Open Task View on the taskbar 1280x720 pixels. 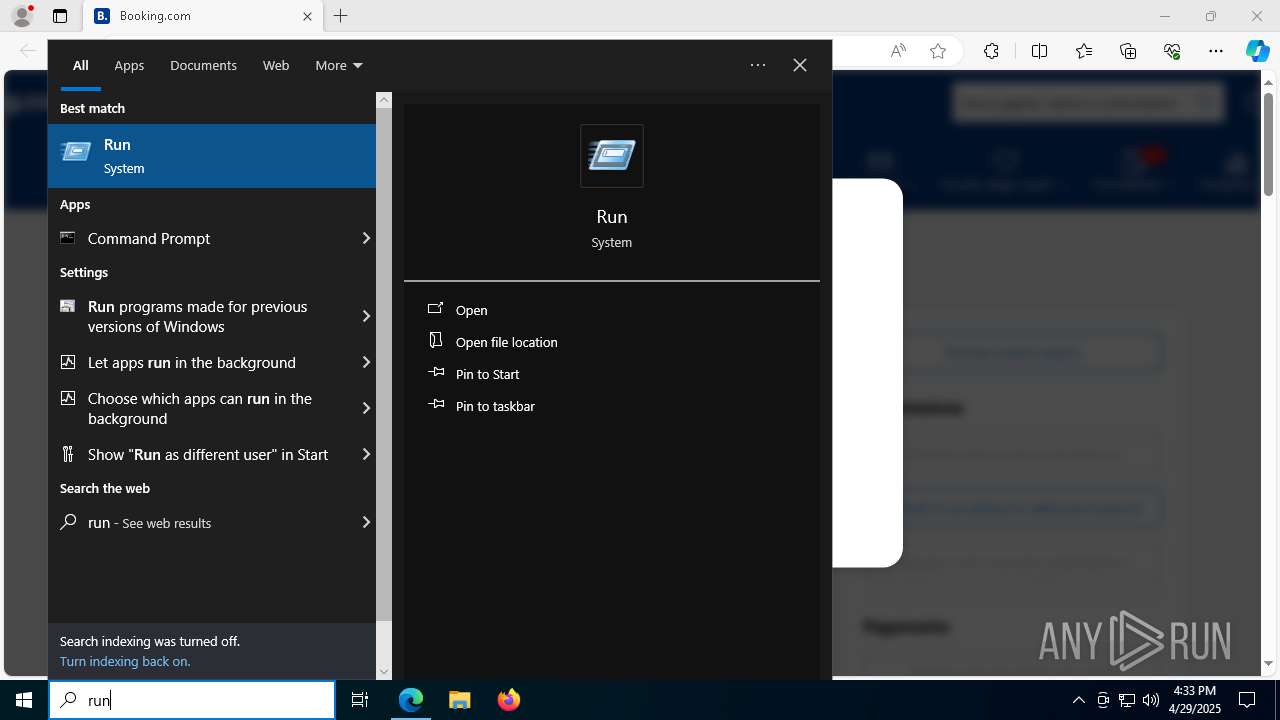[360, 700]
